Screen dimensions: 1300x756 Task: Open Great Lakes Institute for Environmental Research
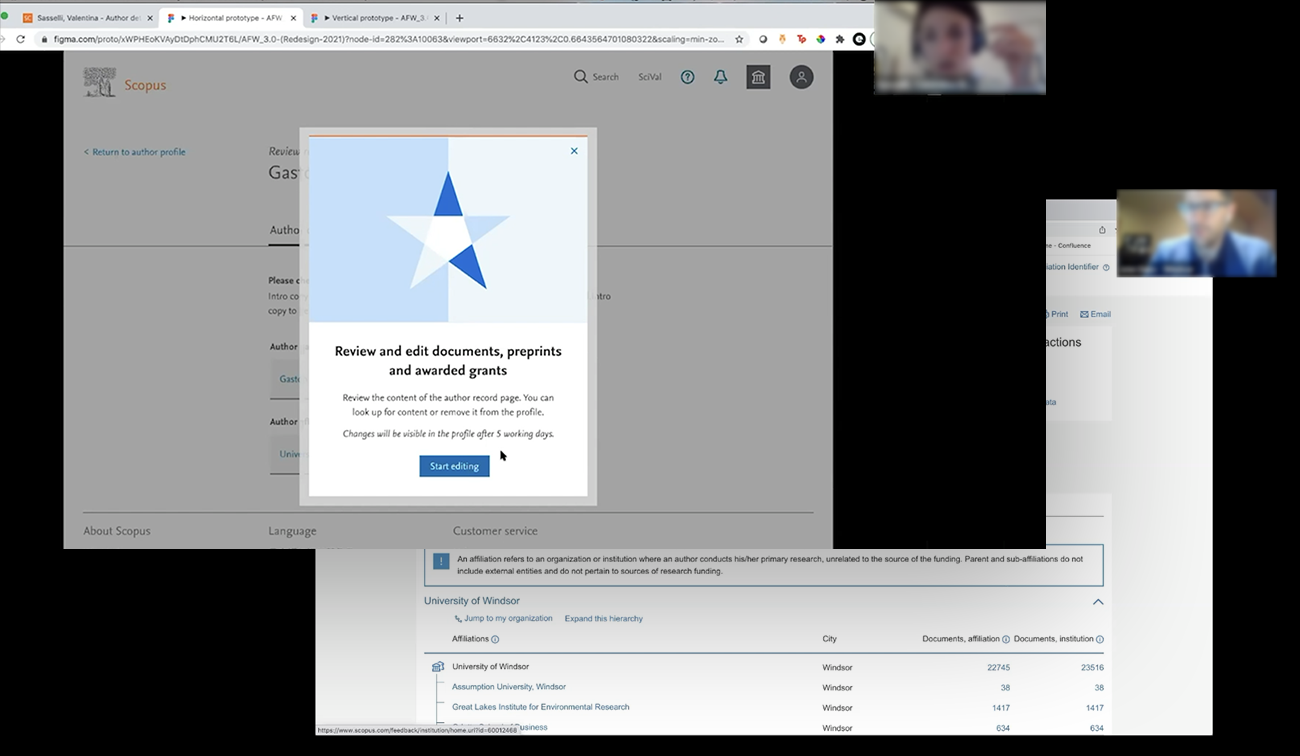pos(541,707)
